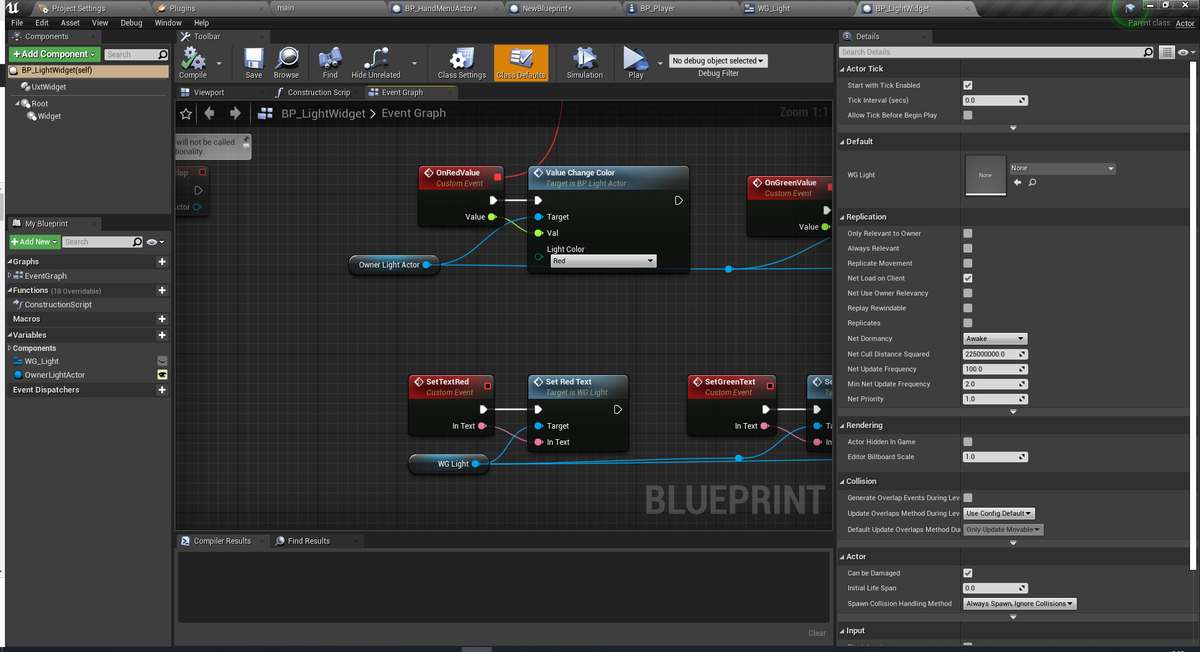Open the File menu
The image size is (1200, 652).
(17, 22)
